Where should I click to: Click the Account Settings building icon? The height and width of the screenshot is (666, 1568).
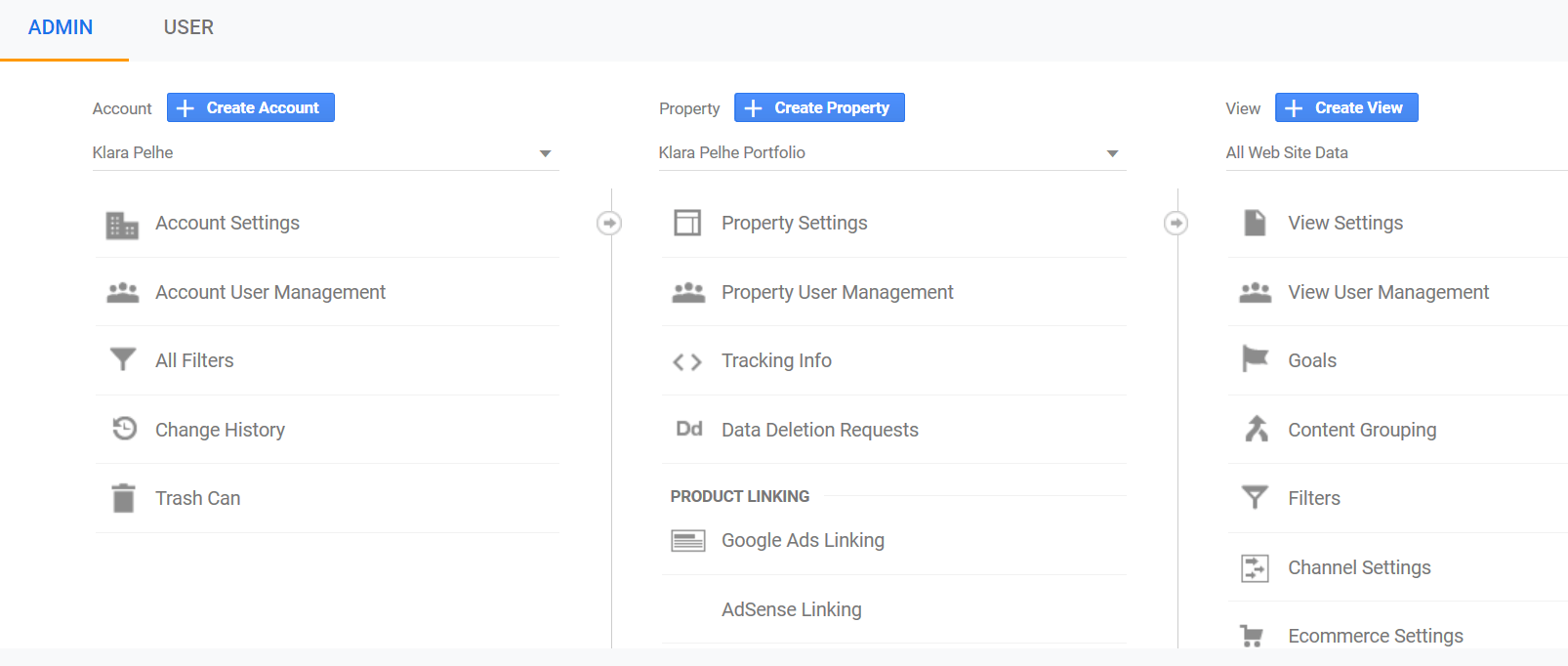click(122, 225)
